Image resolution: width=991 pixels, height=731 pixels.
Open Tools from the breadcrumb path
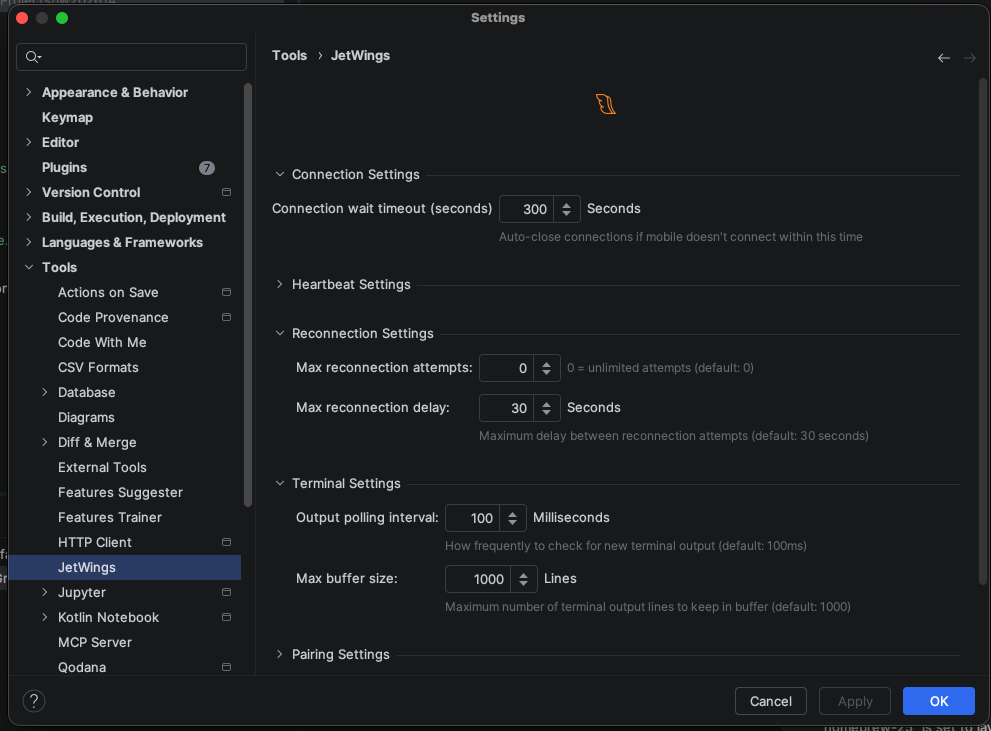coord(289,55)
